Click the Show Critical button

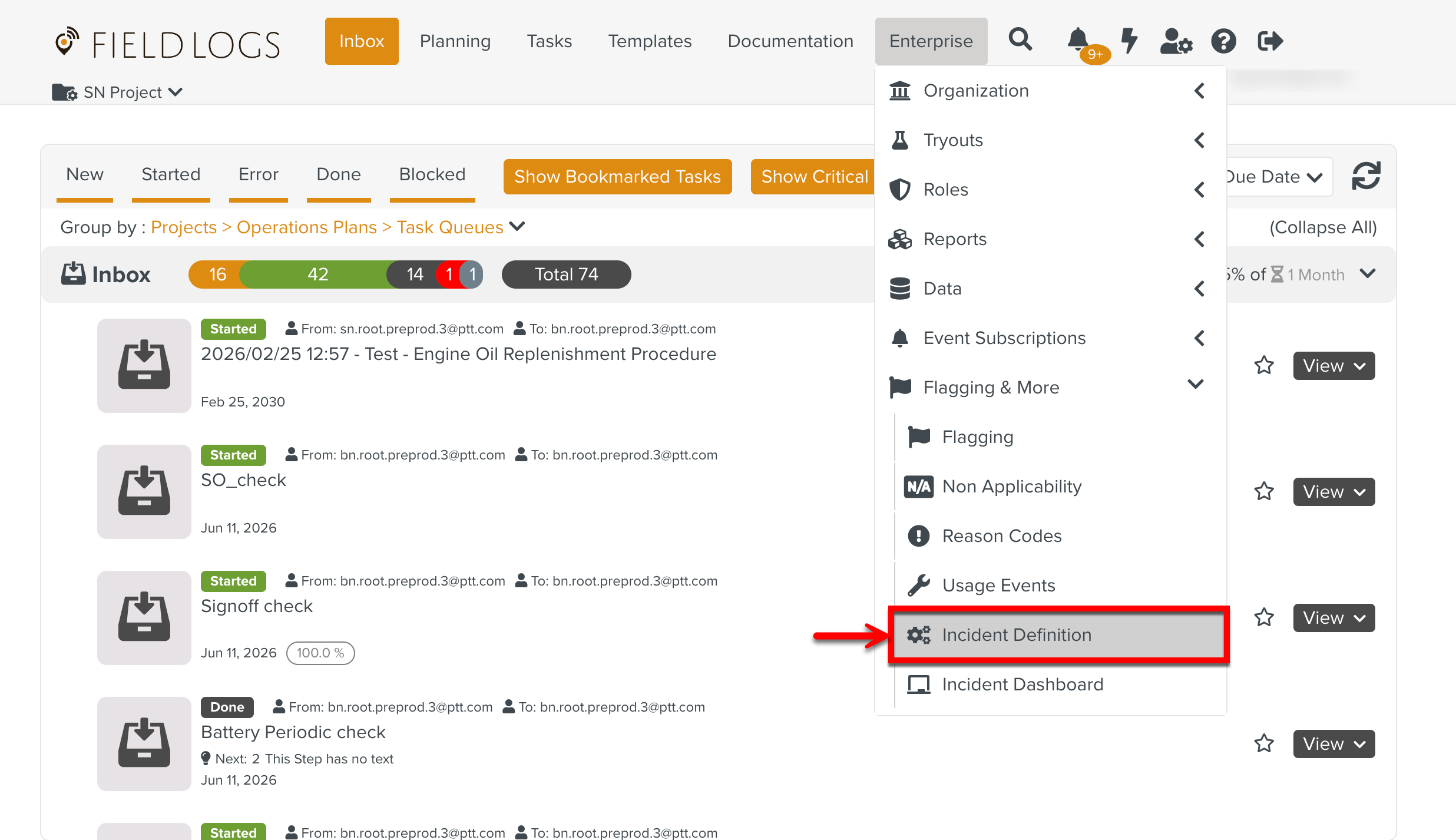point(814,176)
